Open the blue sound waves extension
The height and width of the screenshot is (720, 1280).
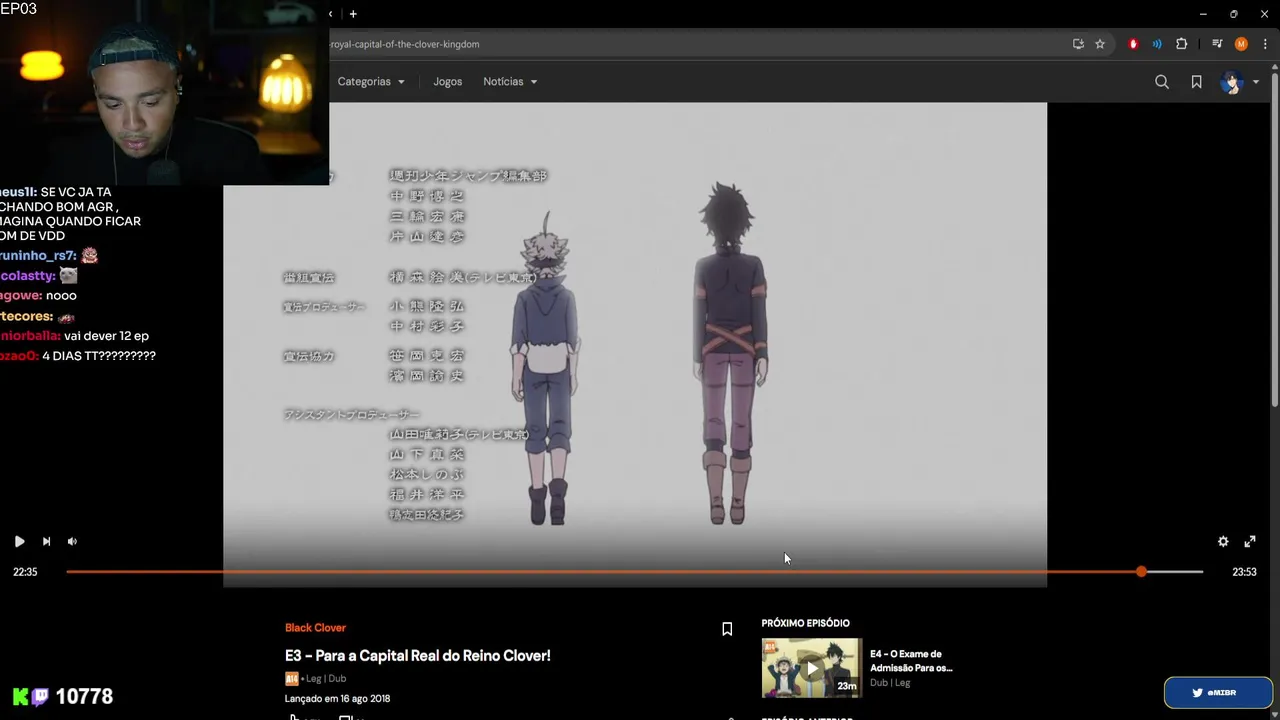tap(1157, 44)
